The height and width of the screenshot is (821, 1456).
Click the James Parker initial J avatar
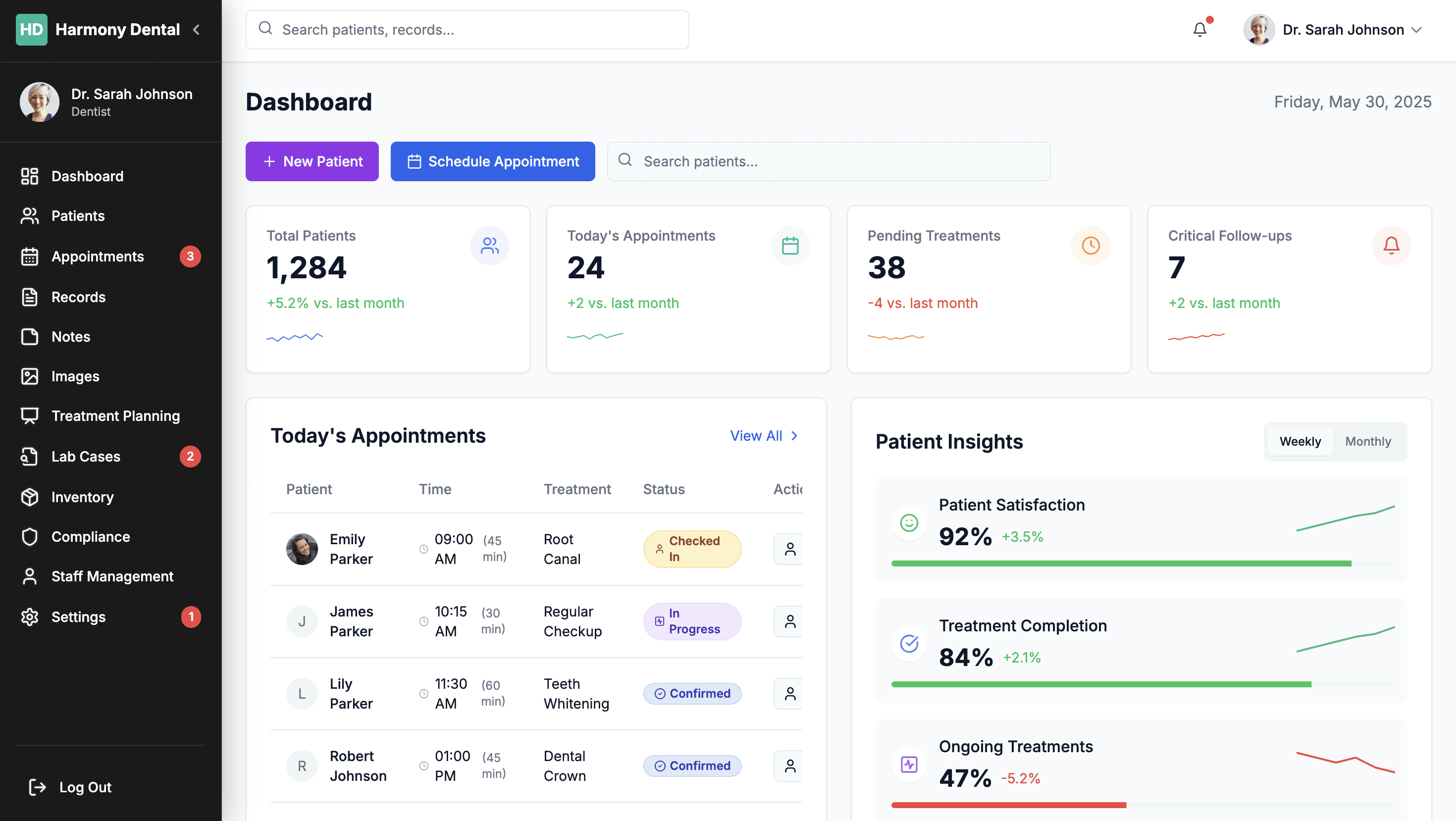302,621
